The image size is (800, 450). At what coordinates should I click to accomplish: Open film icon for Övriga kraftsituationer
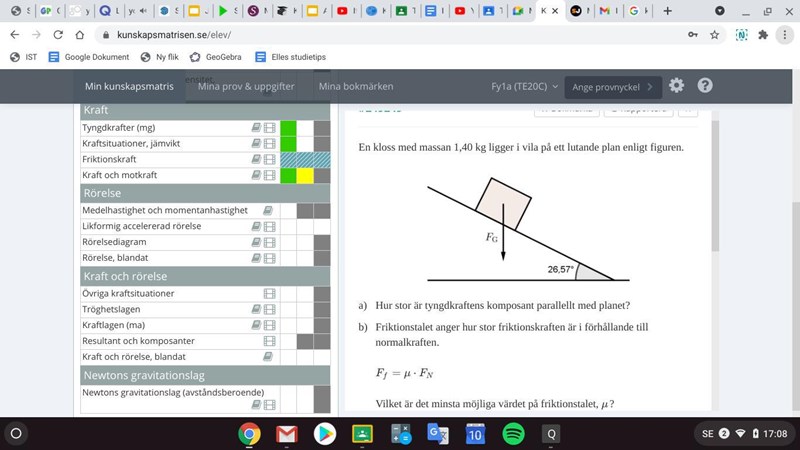[269, 294]
